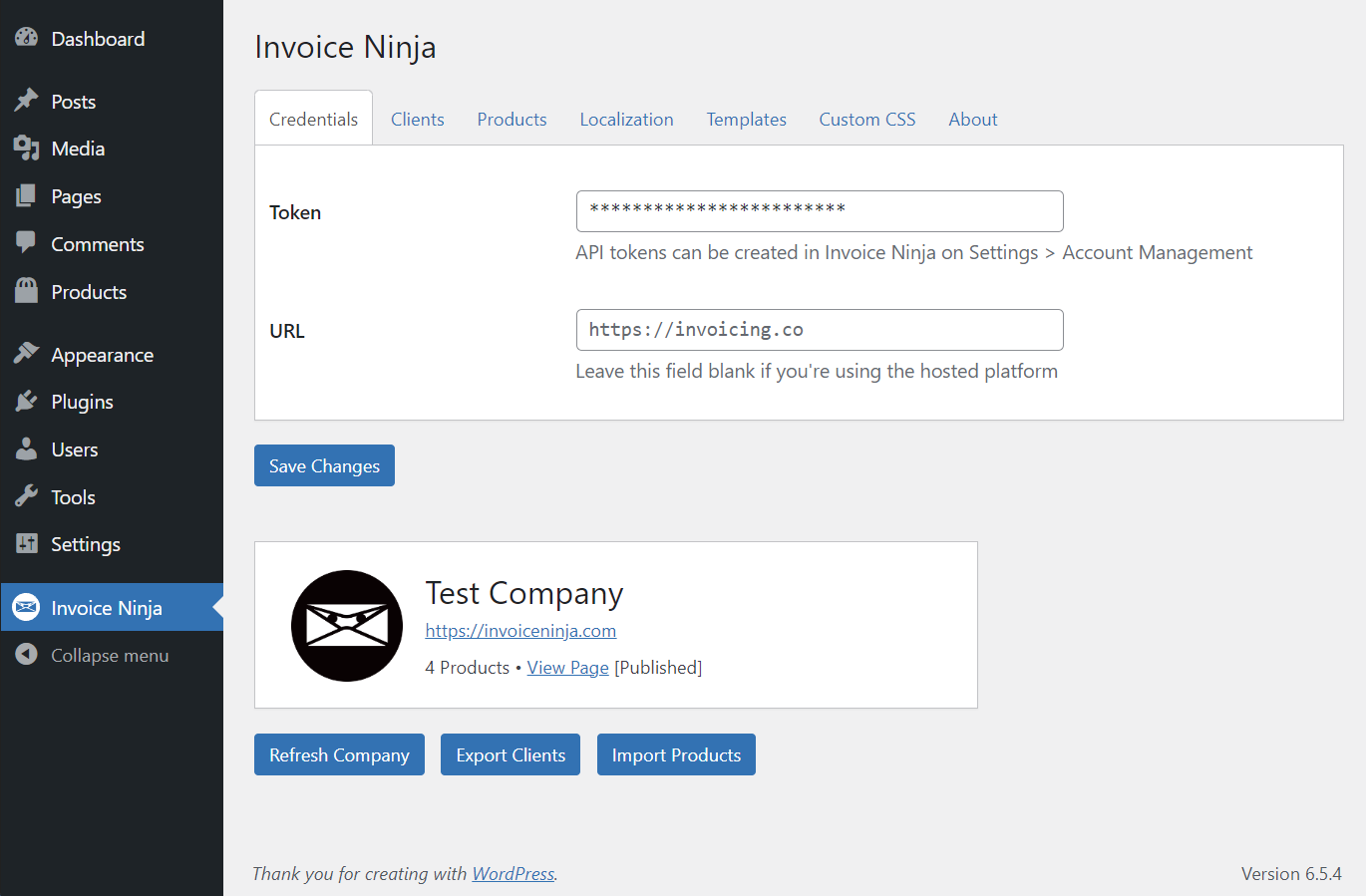View the Localization settings tab
Screen dimensions: 1366x896
coord(626,119)
